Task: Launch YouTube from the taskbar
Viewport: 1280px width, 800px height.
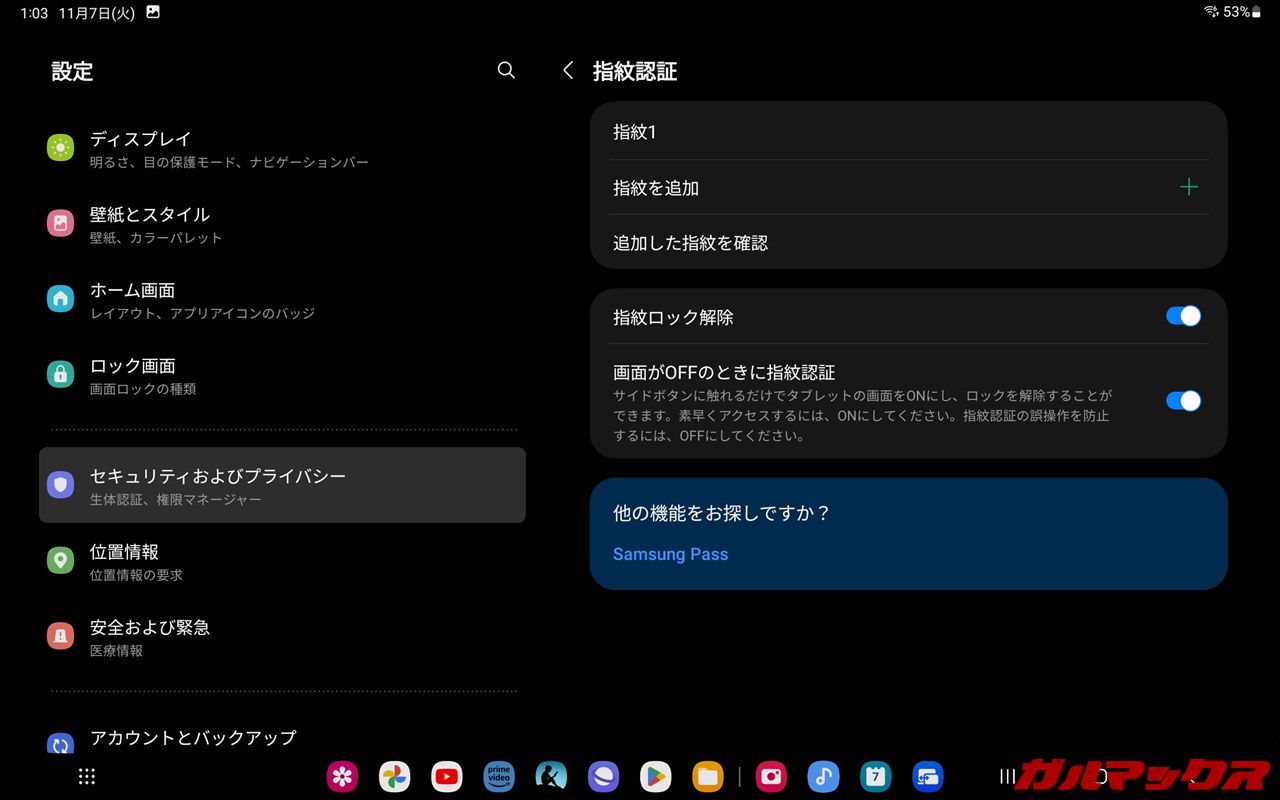Action: tap(447, 776)
